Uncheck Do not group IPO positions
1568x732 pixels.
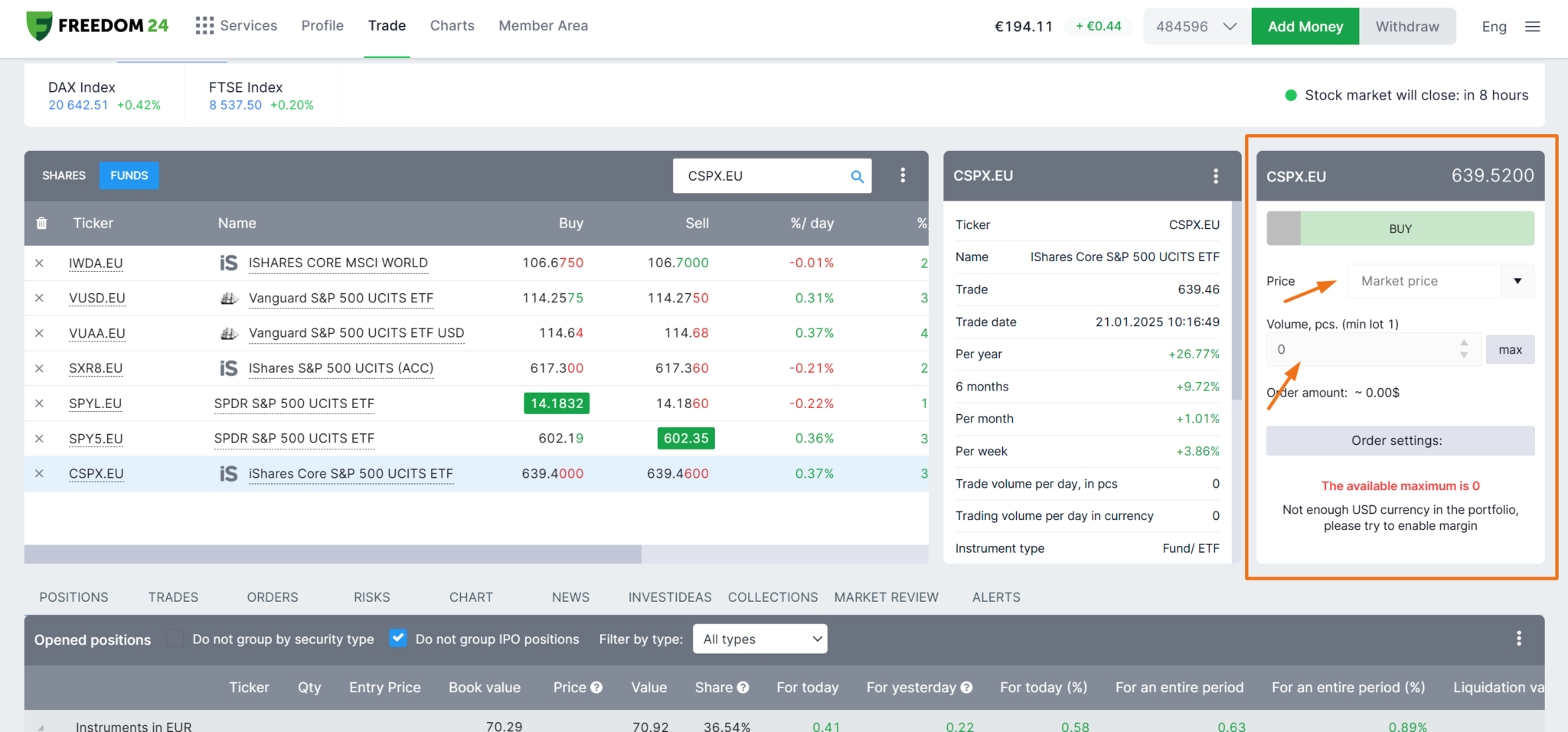pyautogui.click(x=398, y=638)
